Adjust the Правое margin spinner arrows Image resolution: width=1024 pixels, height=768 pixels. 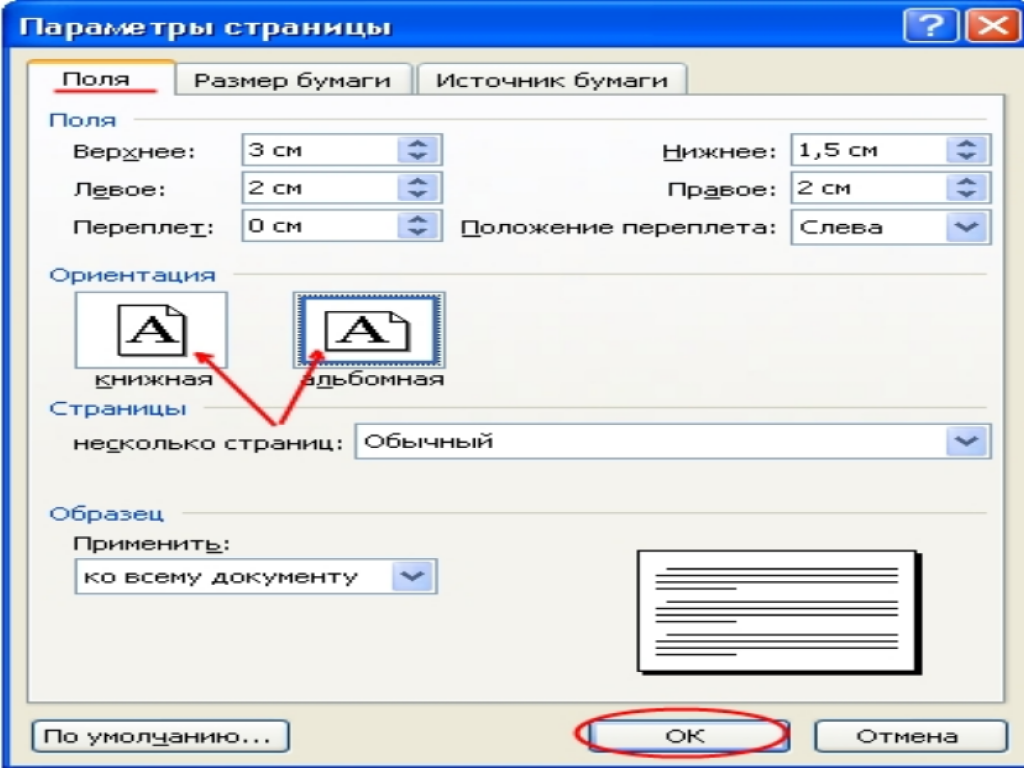click(967, 188)
